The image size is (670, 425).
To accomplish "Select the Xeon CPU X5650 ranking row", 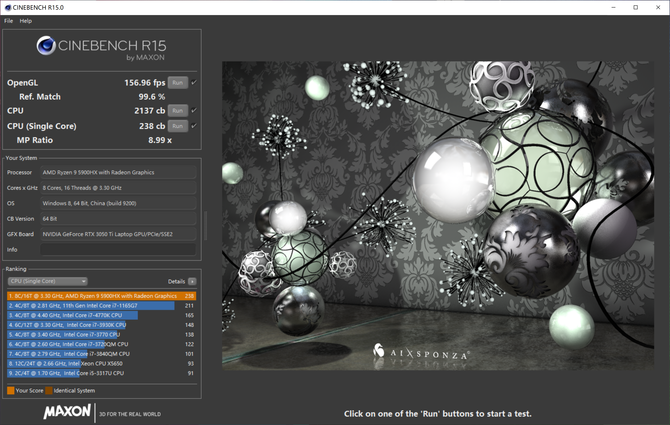I will (x=102, y=363).
